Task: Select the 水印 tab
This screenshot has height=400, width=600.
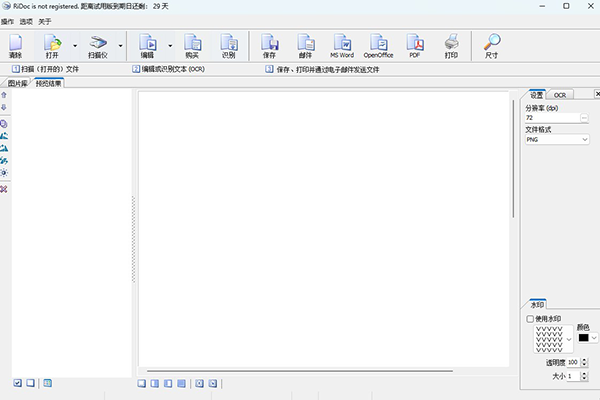Action: tap(537, 305)
